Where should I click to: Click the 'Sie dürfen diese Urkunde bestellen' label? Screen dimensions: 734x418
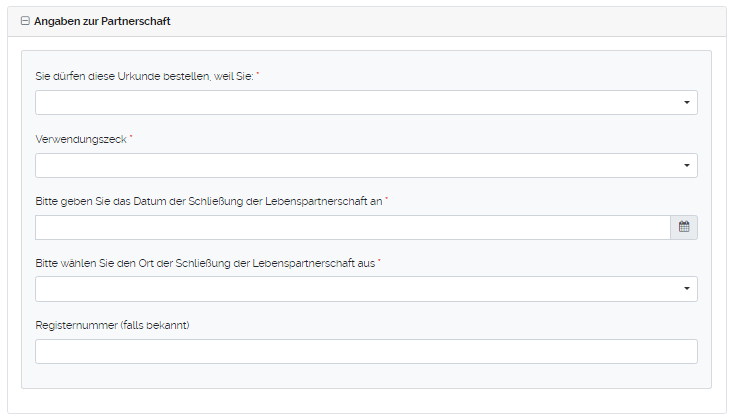(x=144, y=76)
